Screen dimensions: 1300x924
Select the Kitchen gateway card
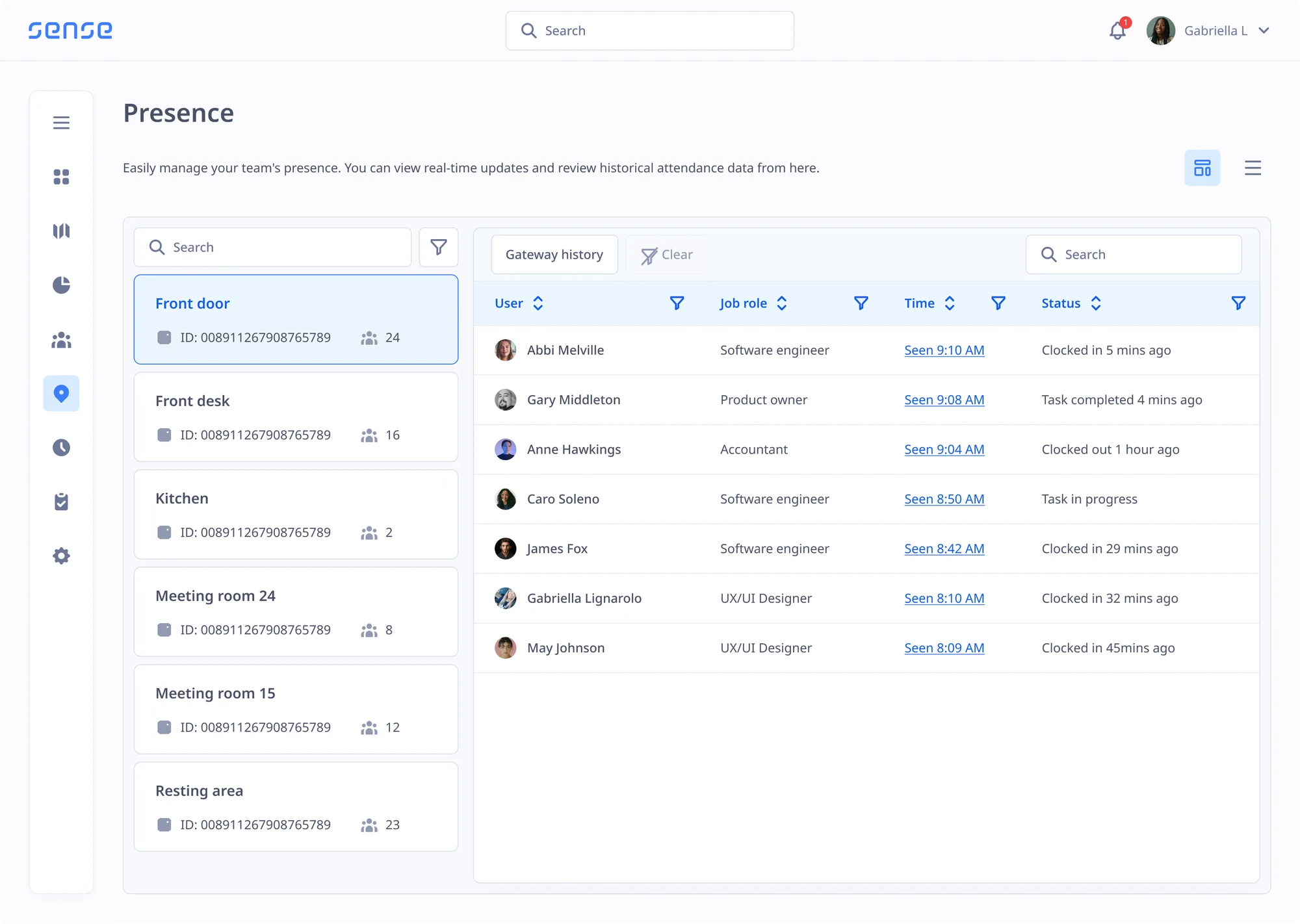click(x=296, y=514)
